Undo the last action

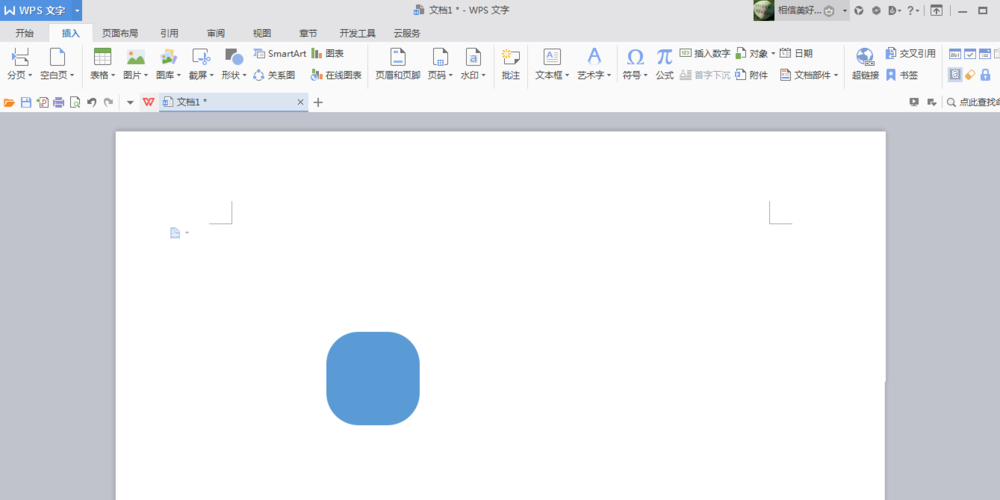pyautogui.click(x=92, y=102)
